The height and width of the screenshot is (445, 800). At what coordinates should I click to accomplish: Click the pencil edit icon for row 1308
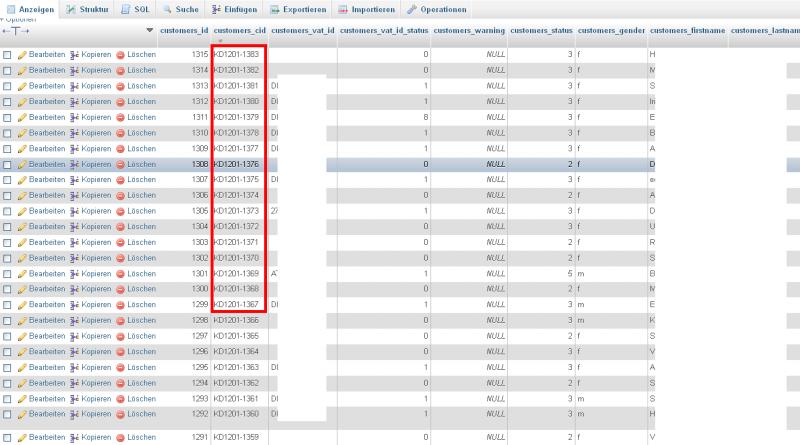click(21, 164)
